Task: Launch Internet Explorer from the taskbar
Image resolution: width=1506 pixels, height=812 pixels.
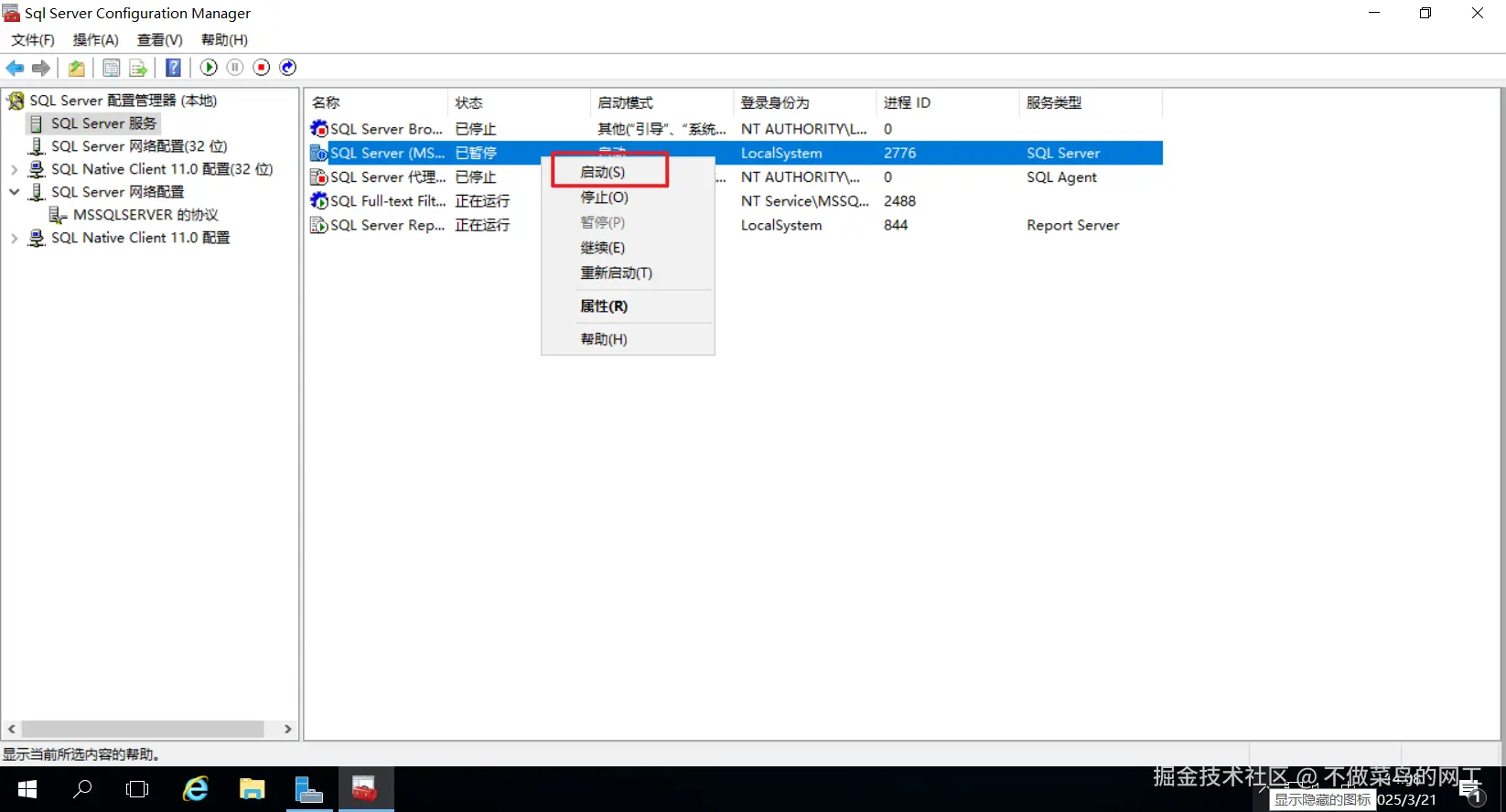Action: [x=195, y=789]
